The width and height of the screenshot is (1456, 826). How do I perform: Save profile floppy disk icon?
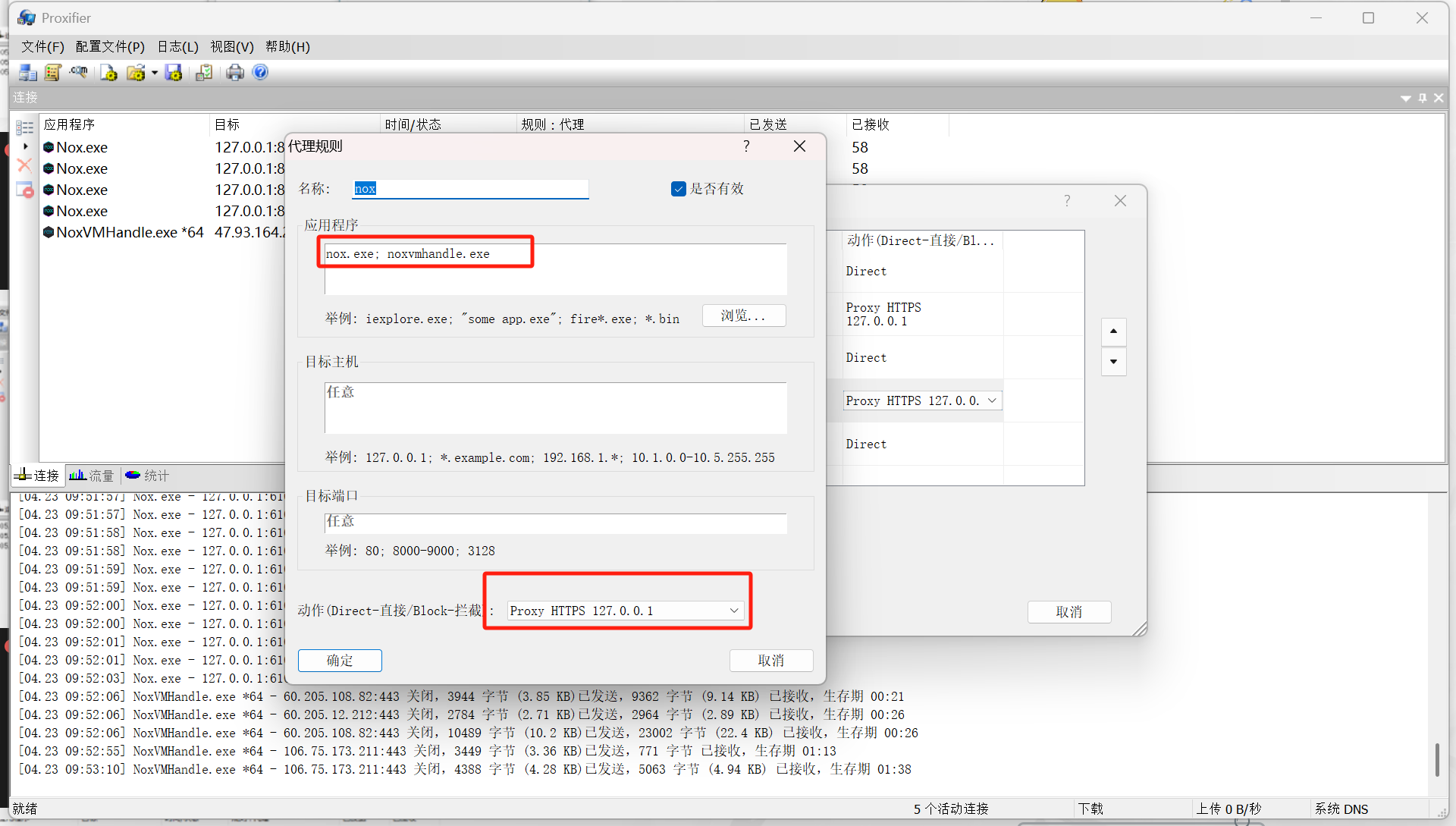pos(174,72)
